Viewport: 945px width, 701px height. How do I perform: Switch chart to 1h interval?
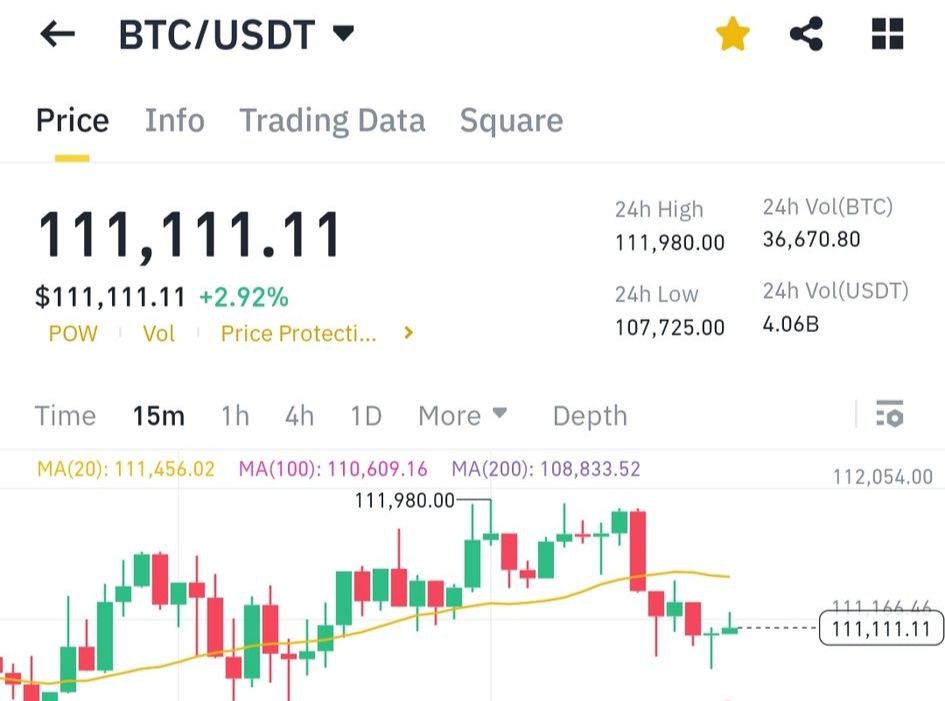[x=235, y=416]
